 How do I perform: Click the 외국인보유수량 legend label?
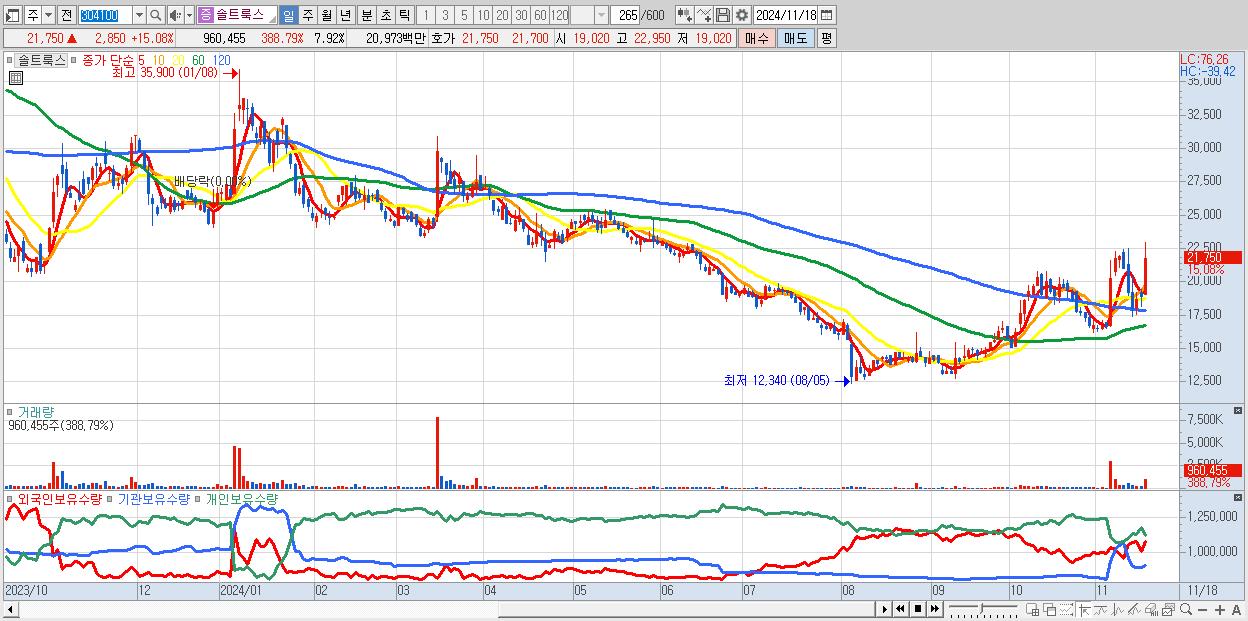click(60, 498)
